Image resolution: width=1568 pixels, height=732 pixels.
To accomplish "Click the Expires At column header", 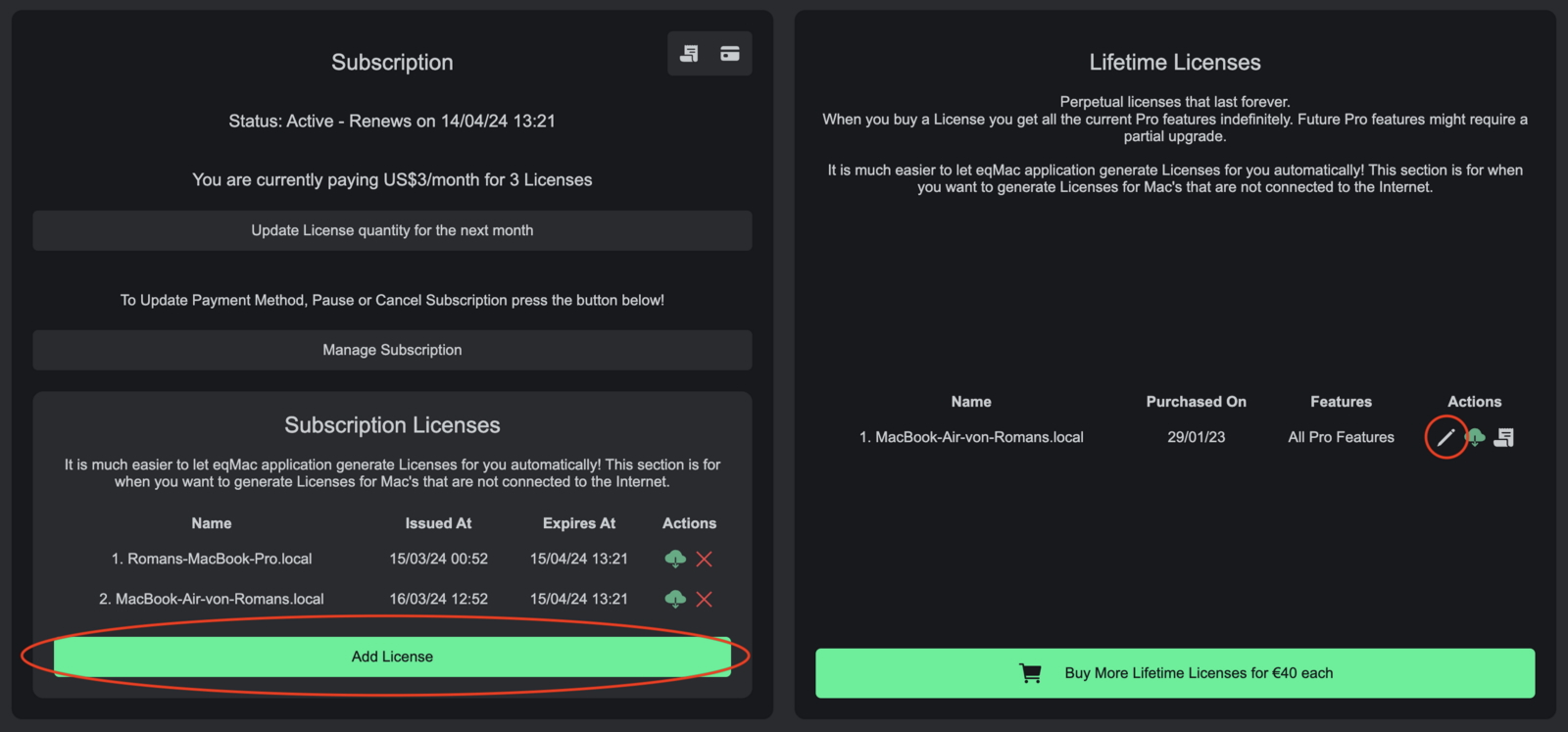I will click(579, 523).
